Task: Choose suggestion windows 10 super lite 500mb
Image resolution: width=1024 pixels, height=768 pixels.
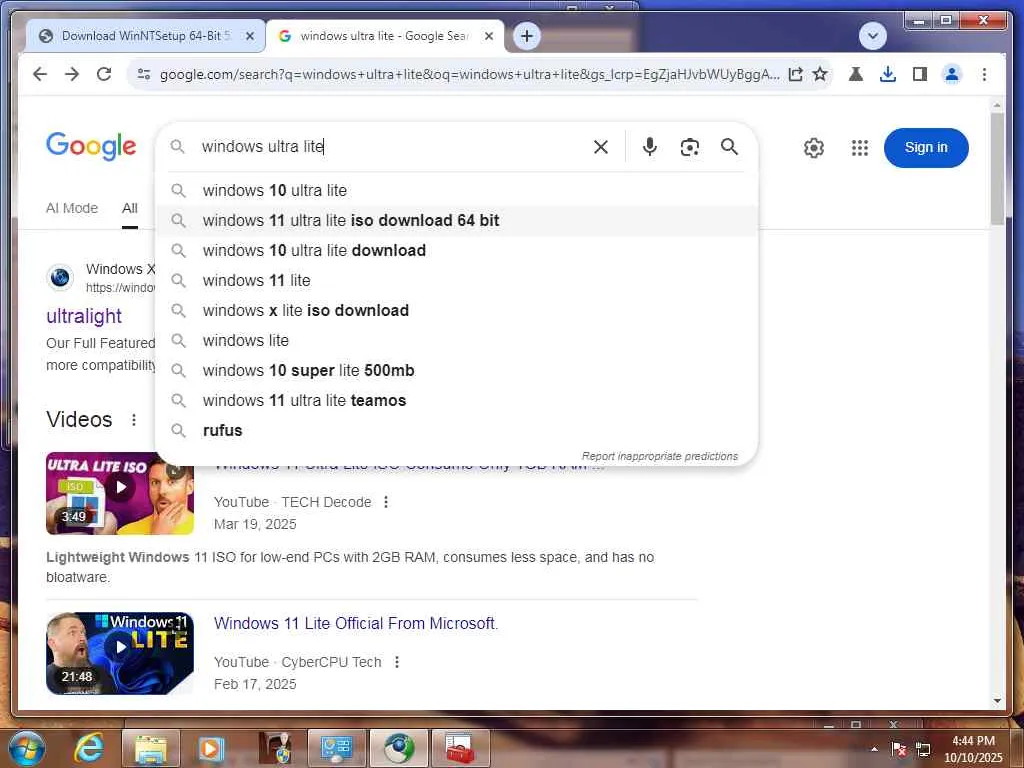Action: pyautogui.click(x=456, y=371)
